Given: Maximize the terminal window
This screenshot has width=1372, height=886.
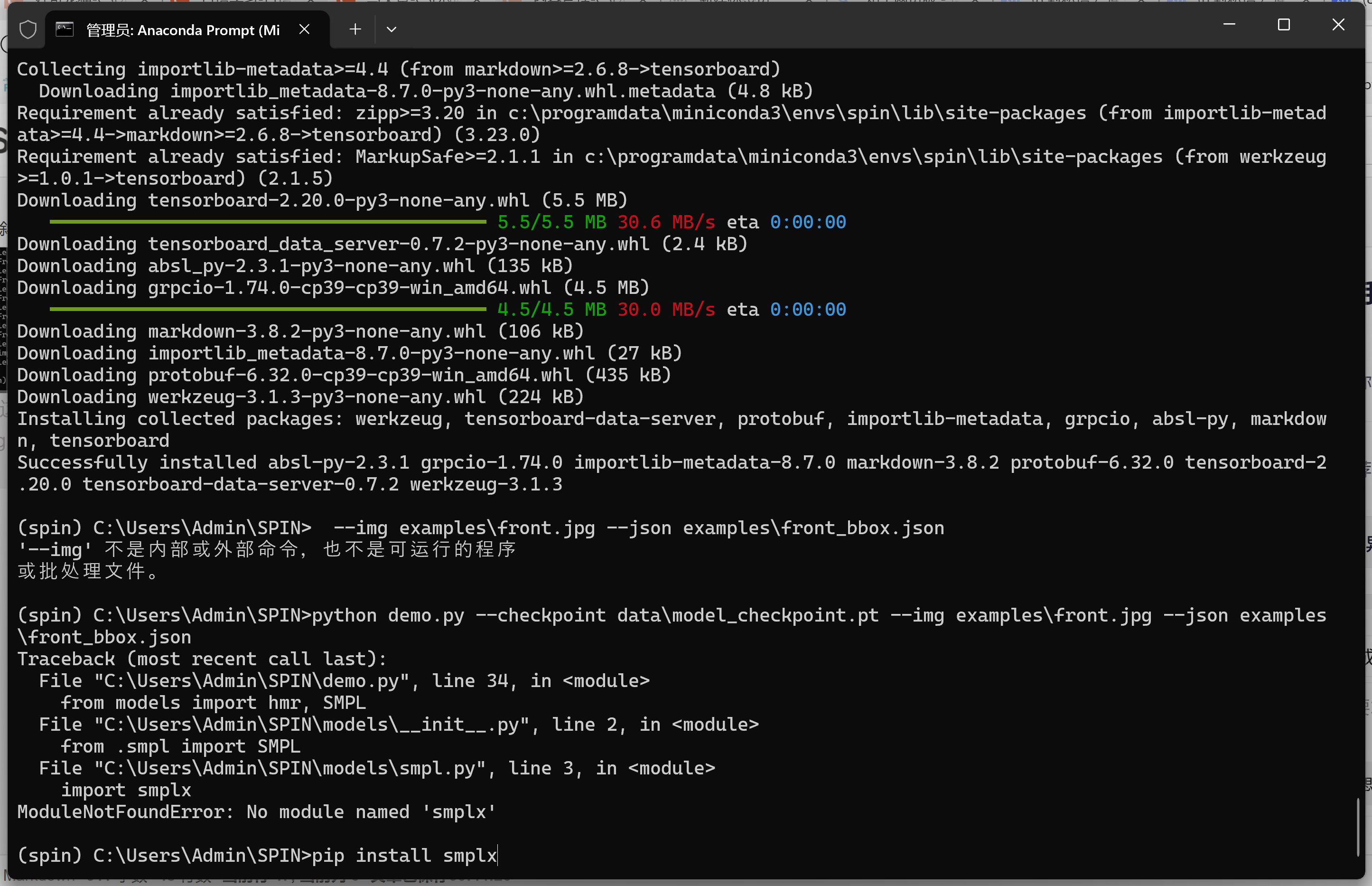Looking at the screenshot, I should pyautogui.click(x=1283, y=25).
